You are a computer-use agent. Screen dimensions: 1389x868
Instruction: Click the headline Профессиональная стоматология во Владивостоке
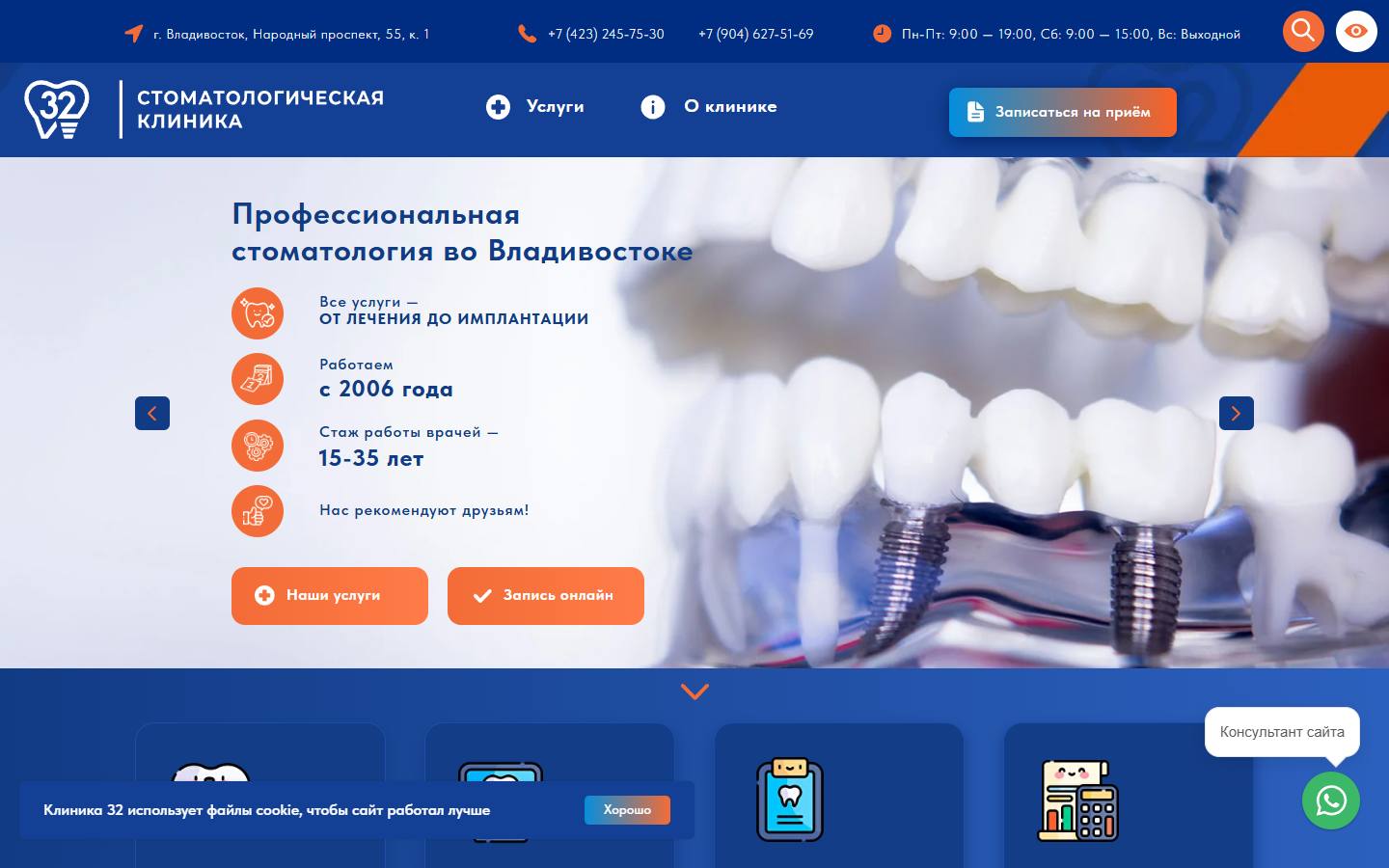tap(462, 232)
